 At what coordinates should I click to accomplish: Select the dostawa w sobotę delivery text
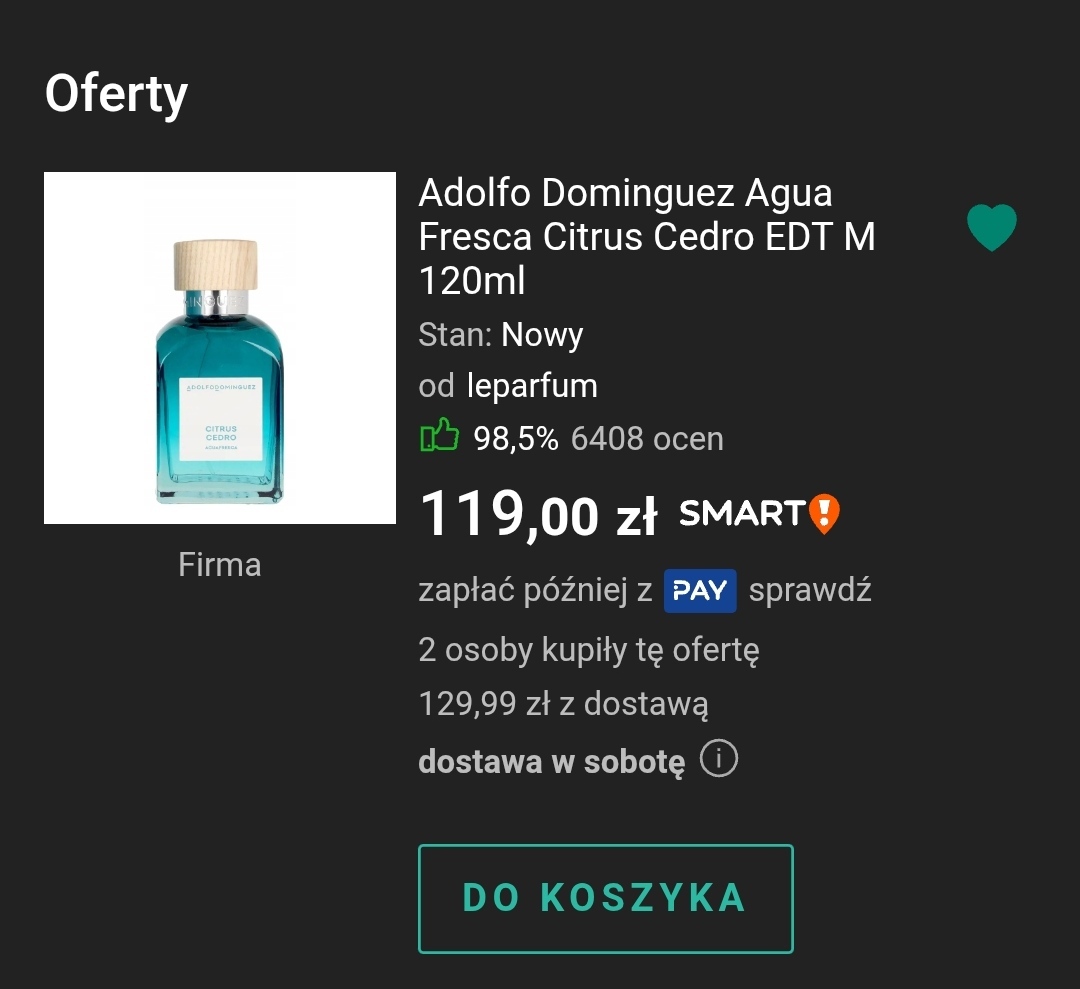coord(551,761)
